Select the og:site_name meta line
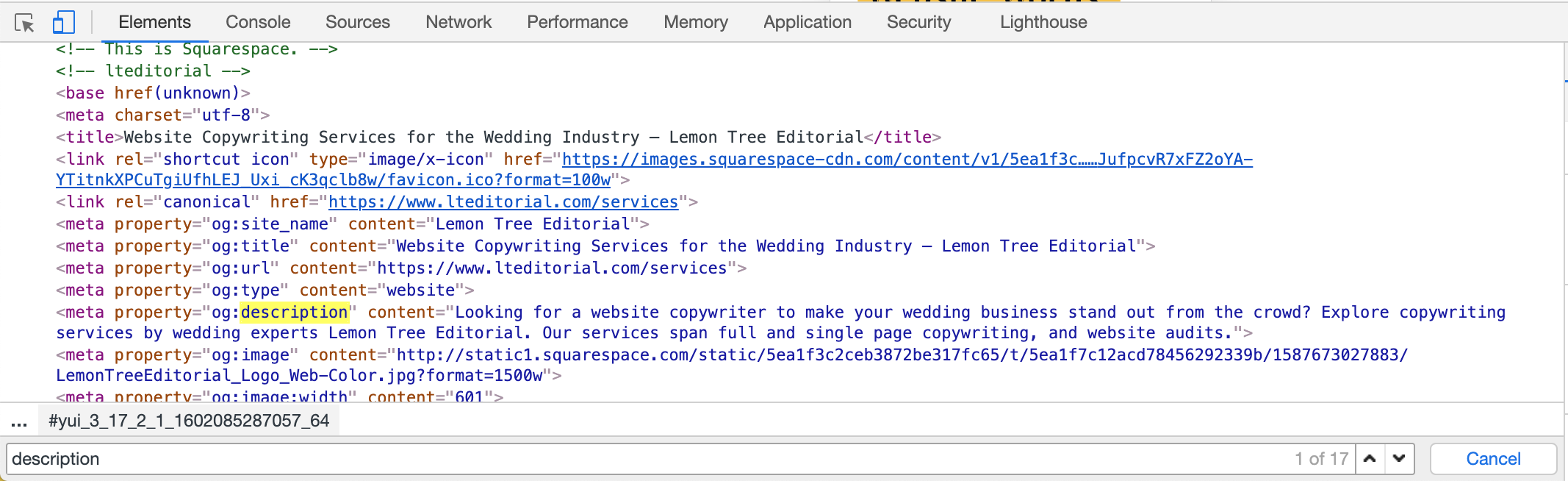1568x481 pixels. pyautogui.click(x=353, y=224)
